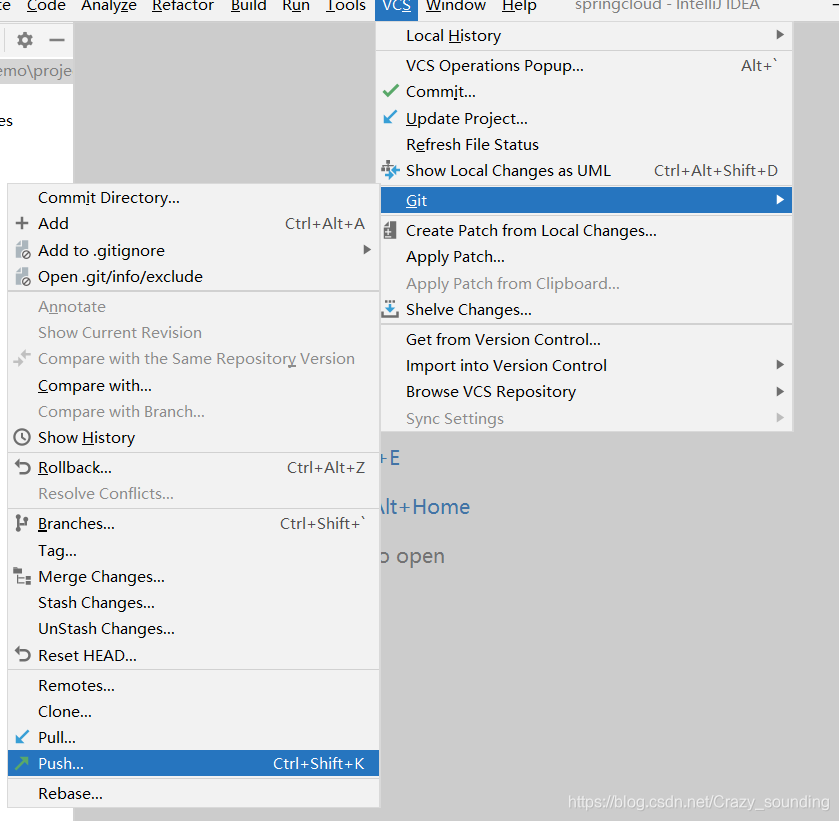Click the green Push arrow icon

tap(22, 763)
